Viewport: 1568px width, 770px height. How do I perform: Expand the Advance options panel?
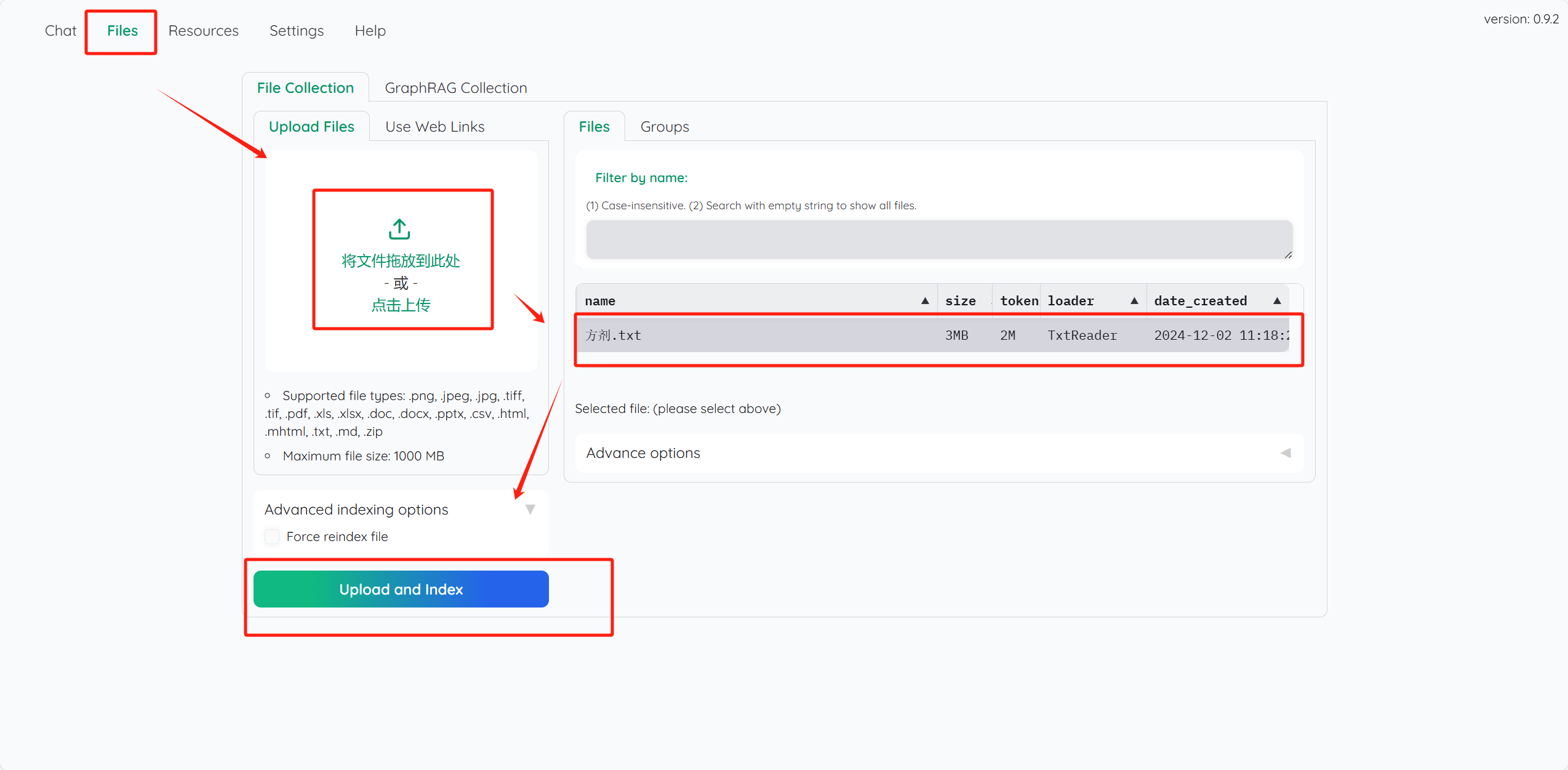point(1285,453)
